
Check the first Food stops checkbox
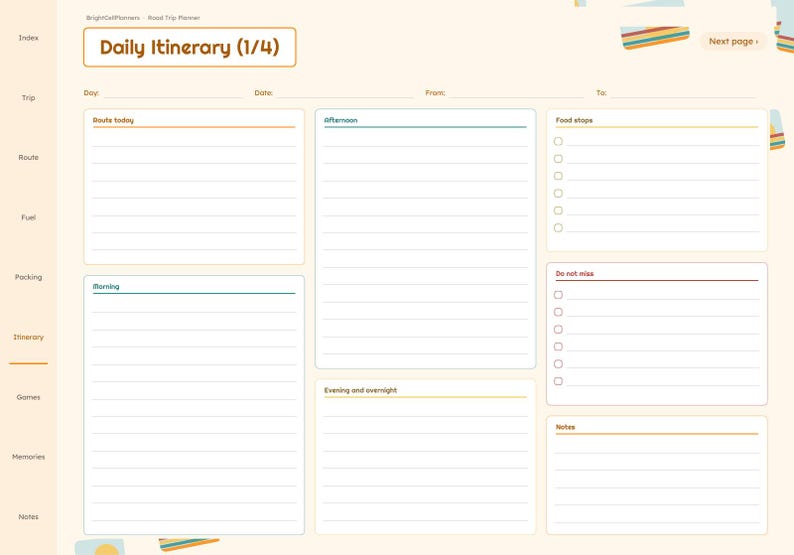(558, 141)
